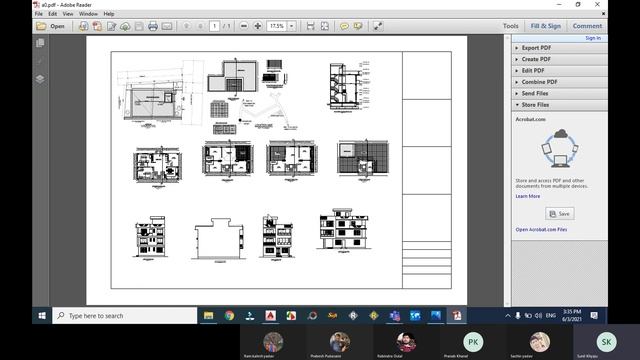Image resolution: width=640 pixels, height=360 pixels.
Task: Switch to the Tools pane
Action: (511, 26)
